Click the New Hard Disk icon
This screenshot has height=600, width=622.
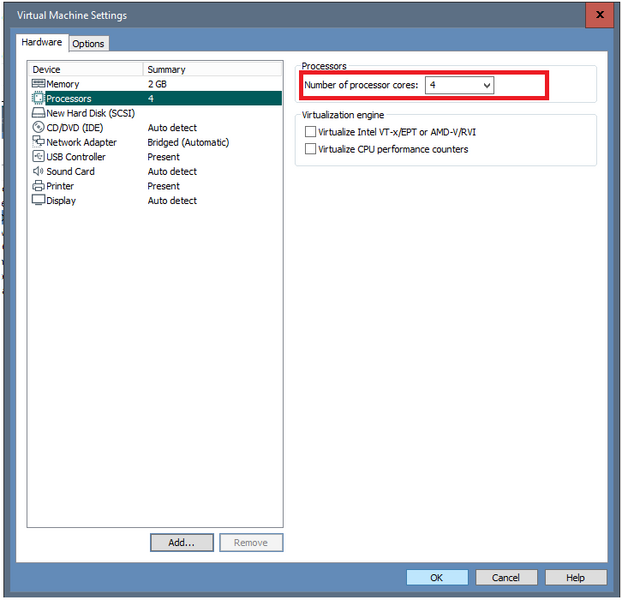pyautogui.click(x=38, y=113)
